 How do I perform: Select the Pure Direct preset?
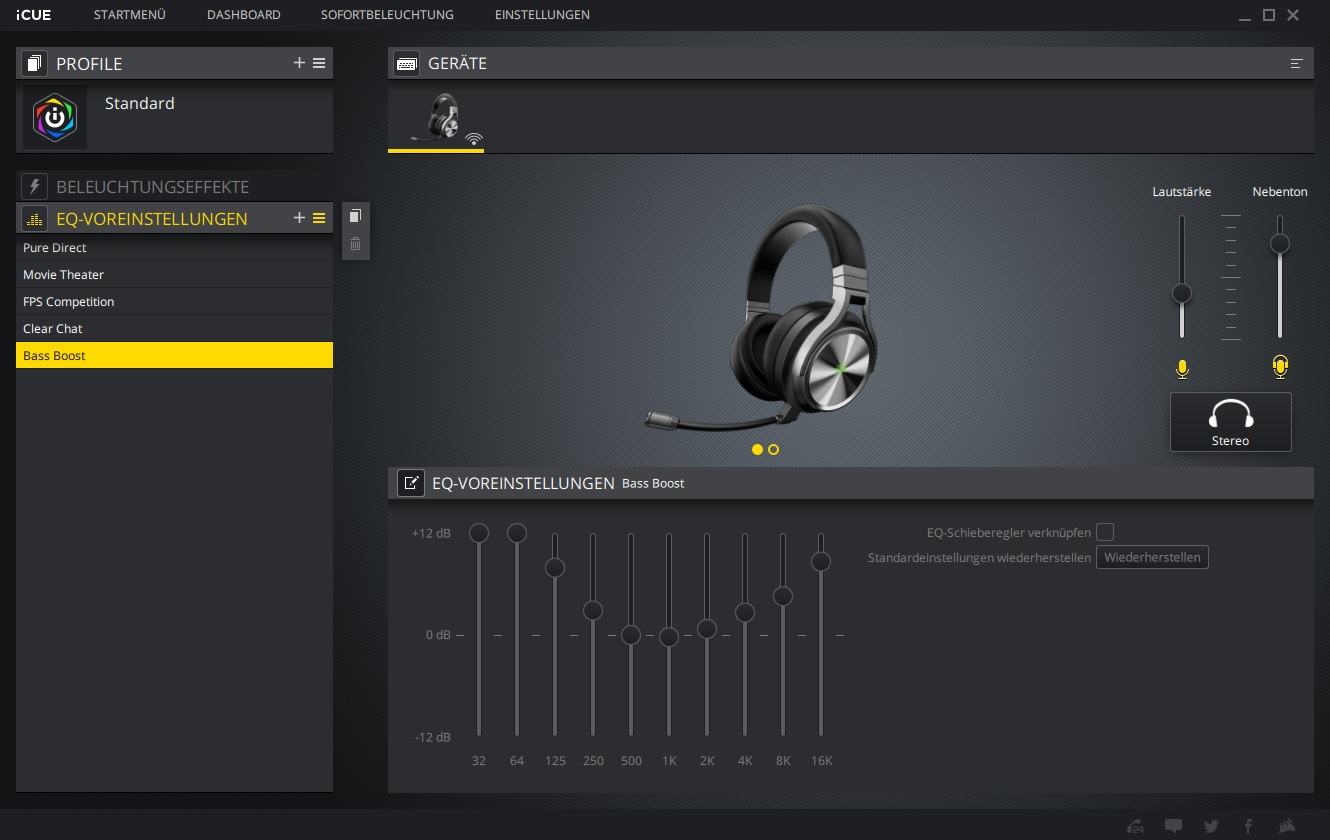174,247
